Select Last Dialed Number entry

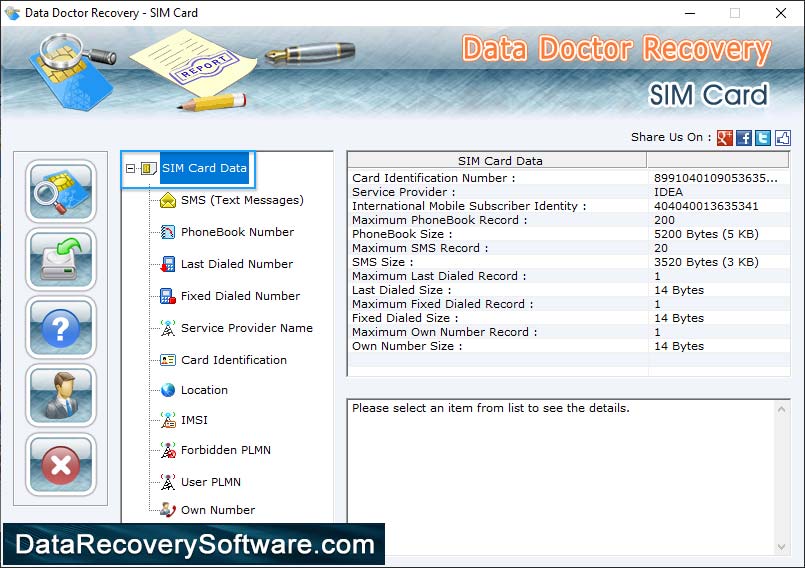click(x=237, y=264)
